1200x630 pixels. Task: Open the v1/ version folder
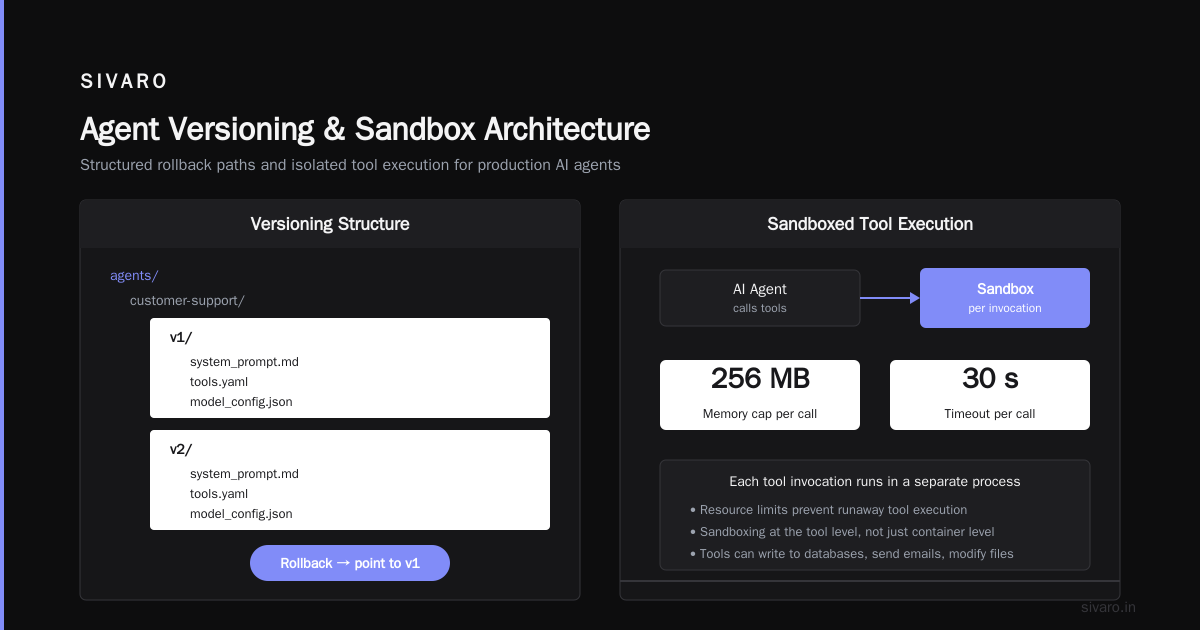[x=181, y=338]
